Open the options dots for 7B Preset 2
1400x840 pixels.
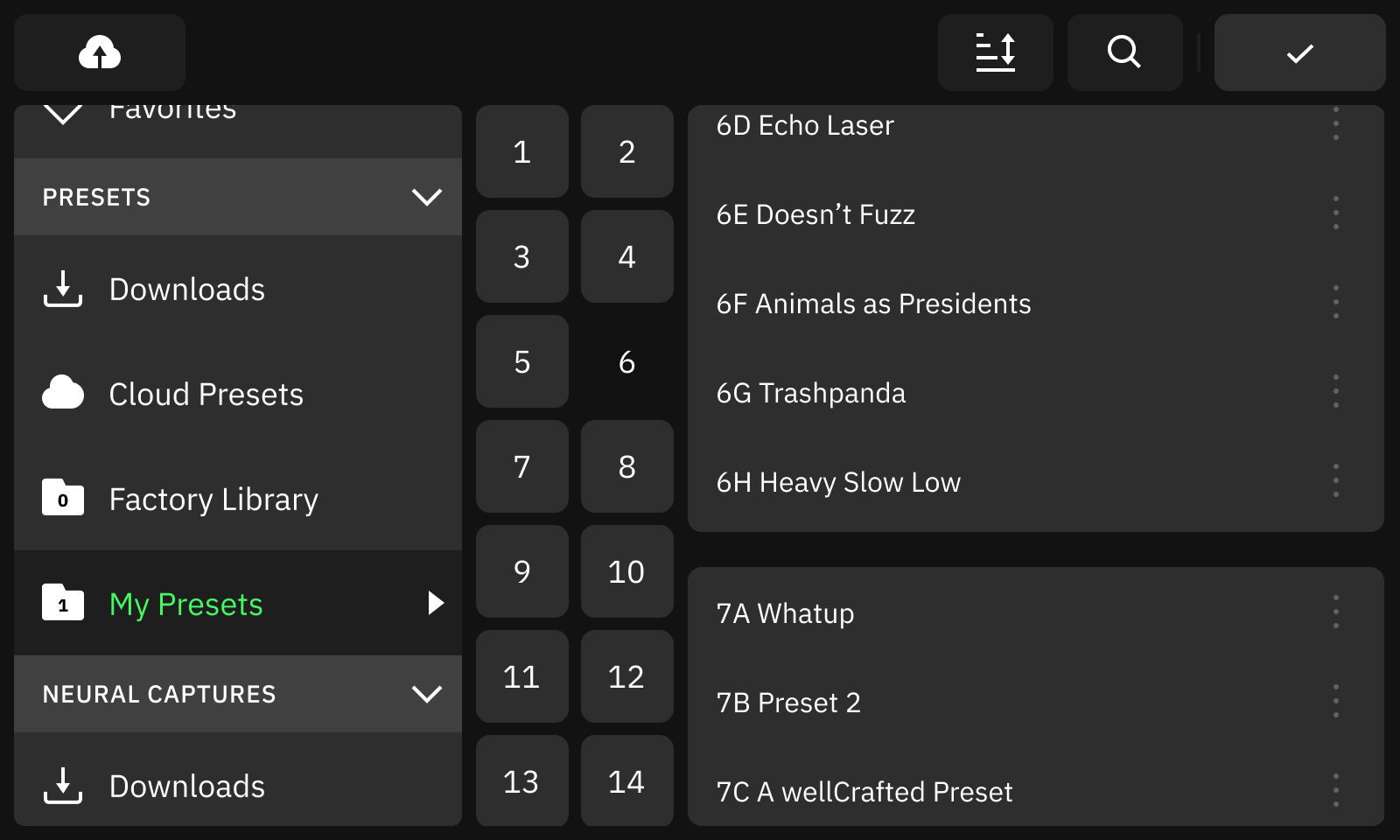click(1335, 701)
